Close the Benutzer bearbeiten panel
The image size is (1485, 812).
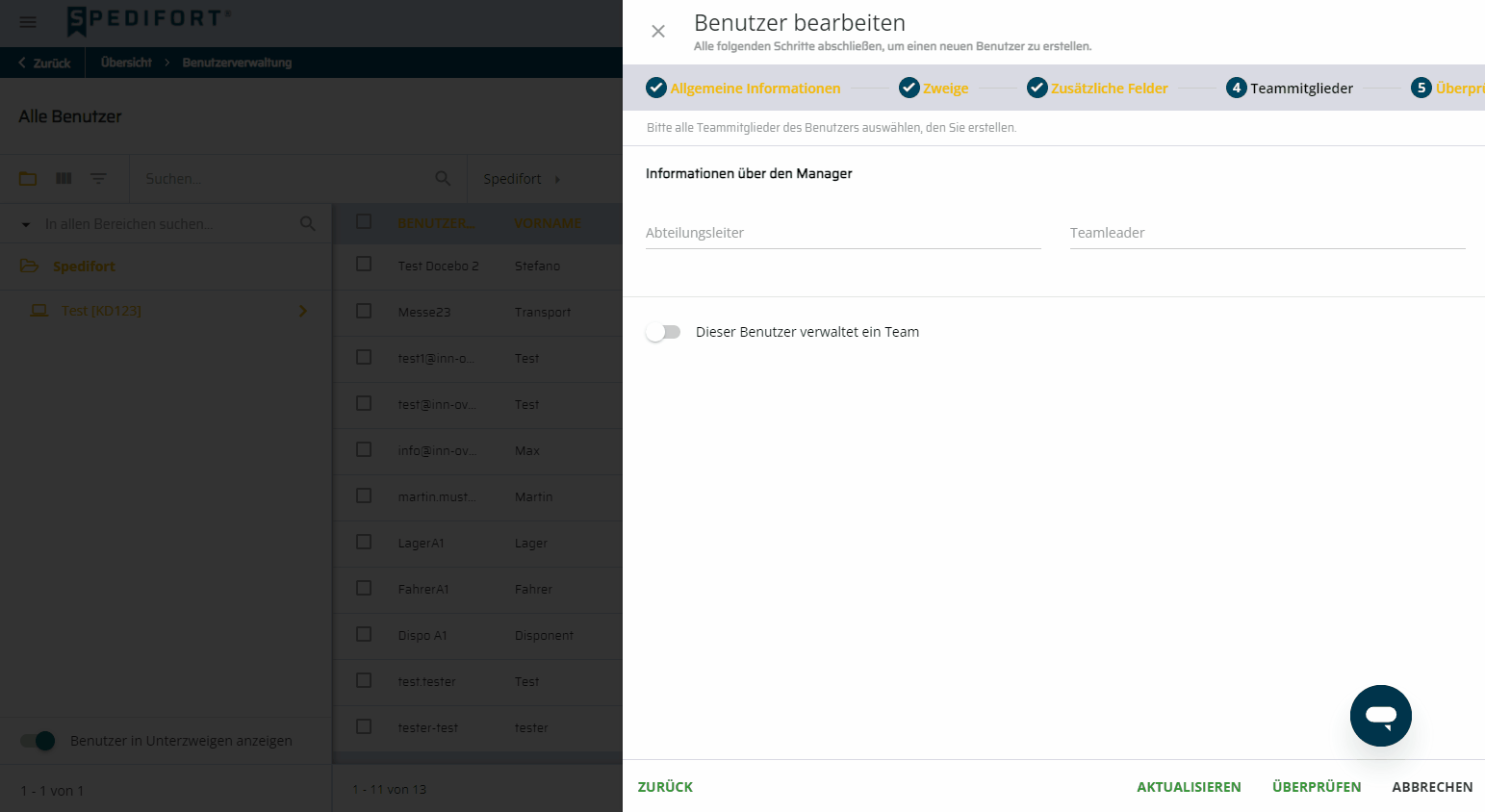pos(658,32)
